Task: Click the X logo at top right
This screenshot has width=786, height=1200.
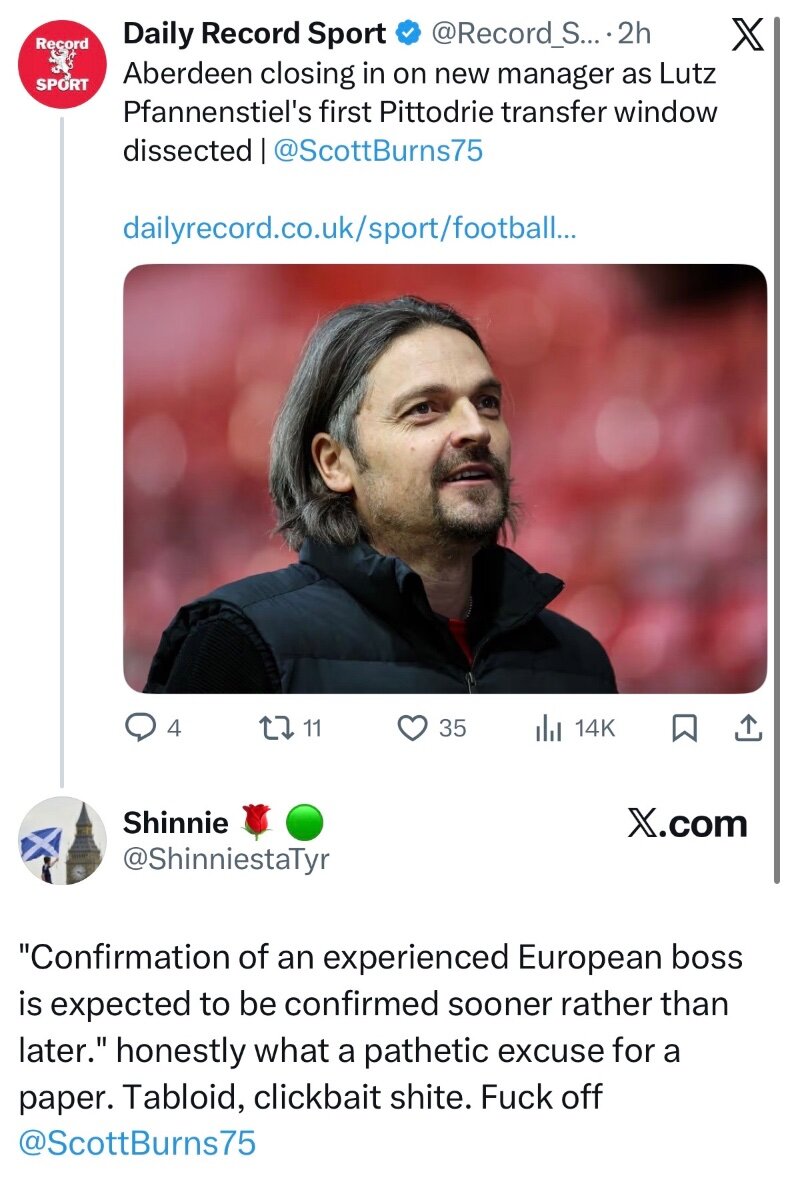Action: pos(748,36)
